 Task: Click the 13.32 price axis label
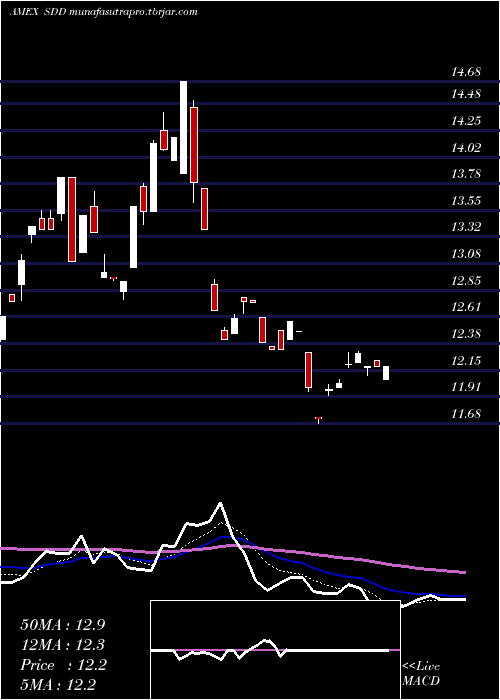point(466,227)
